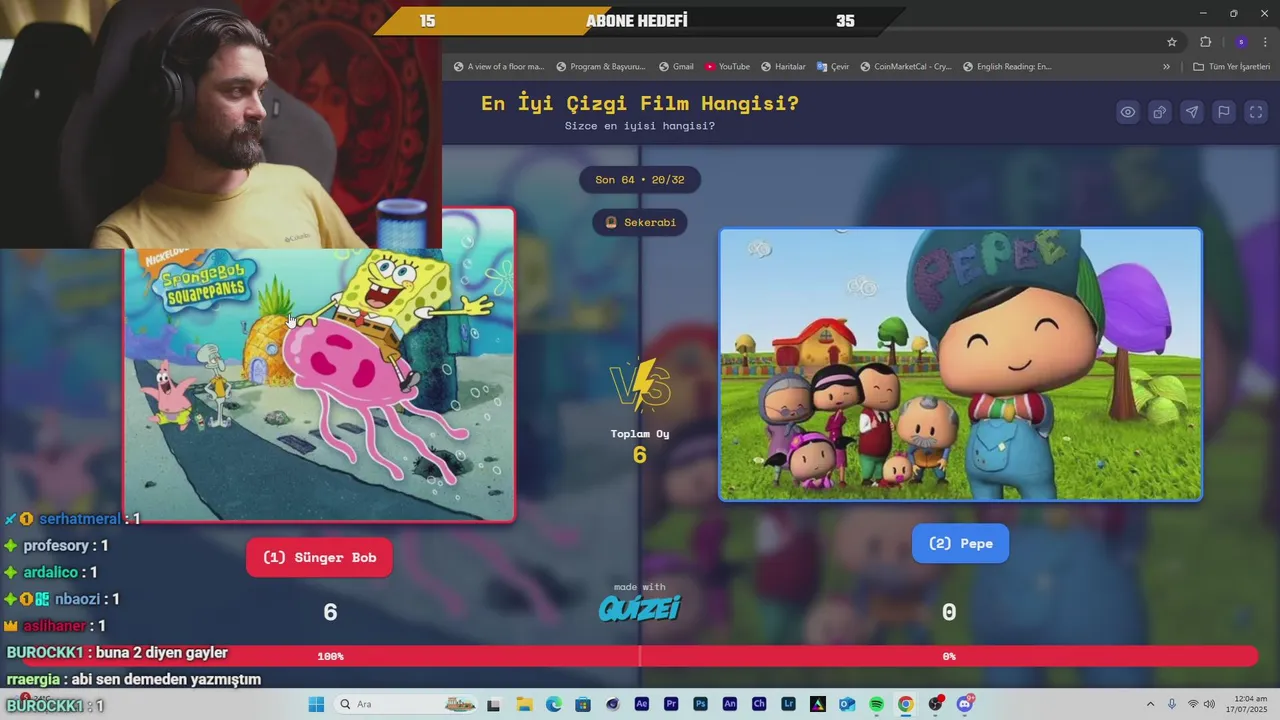The image size is (1280, 720).
Task: Vote for (1) Sünger Bob button
Action: [x=319, y=558]
